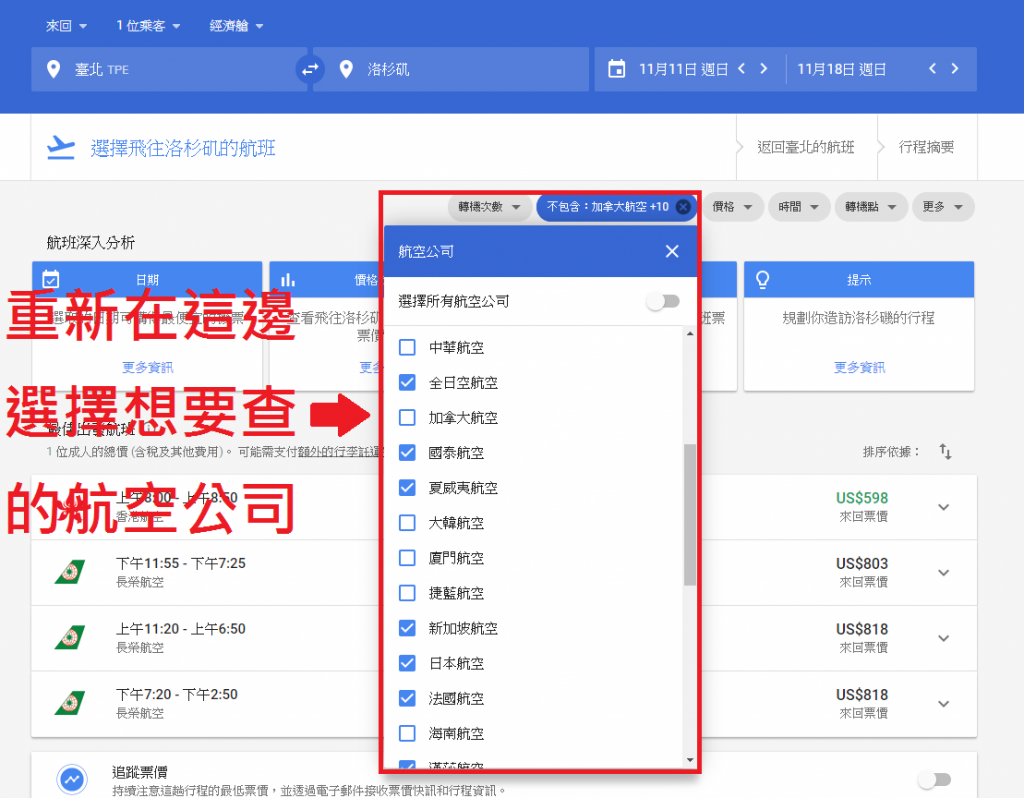This screenshot has width=1024, height=798.
Task: Check the 廈門航空 checkbox
Action: [407, 558]
